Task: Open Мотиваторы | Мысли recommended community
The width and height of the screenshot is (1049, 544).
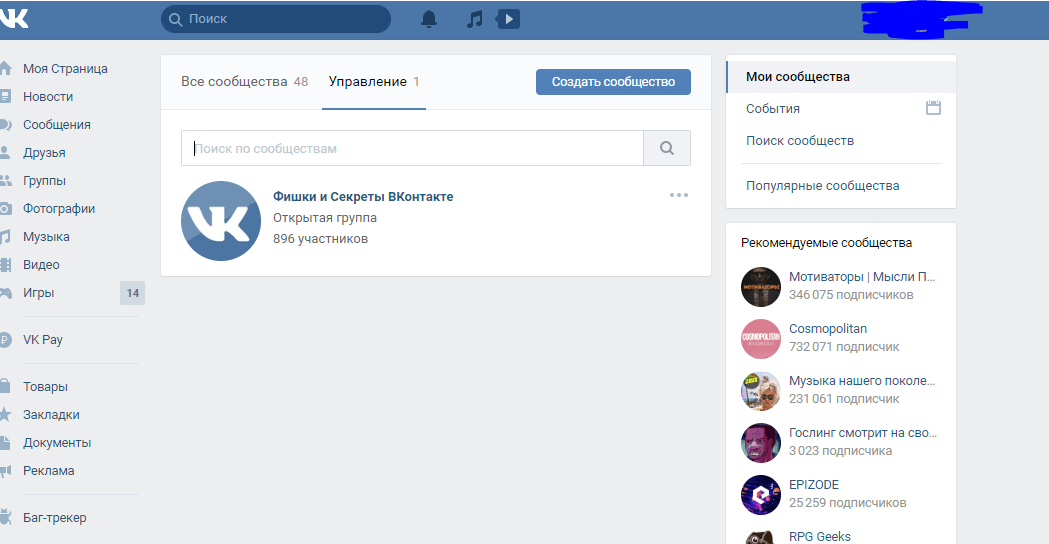Action: pos(862,277)
